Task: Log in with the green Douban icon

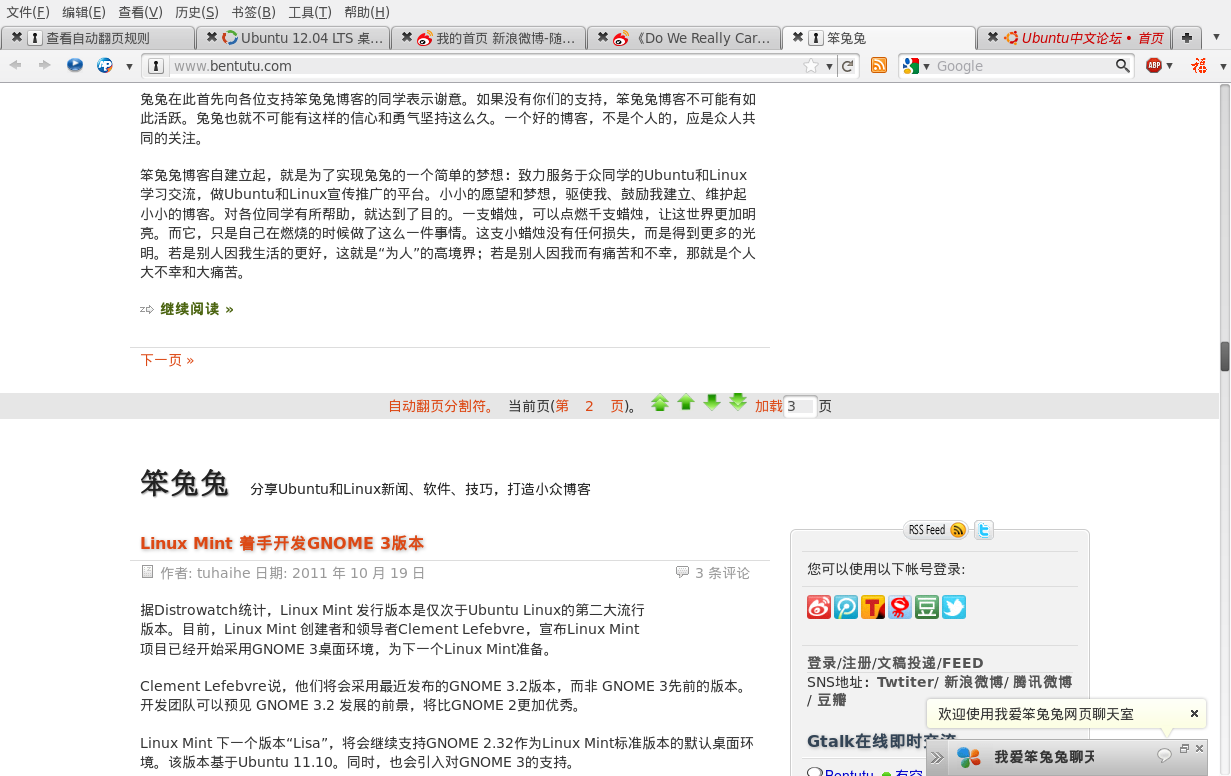Action: coord(927,607)
